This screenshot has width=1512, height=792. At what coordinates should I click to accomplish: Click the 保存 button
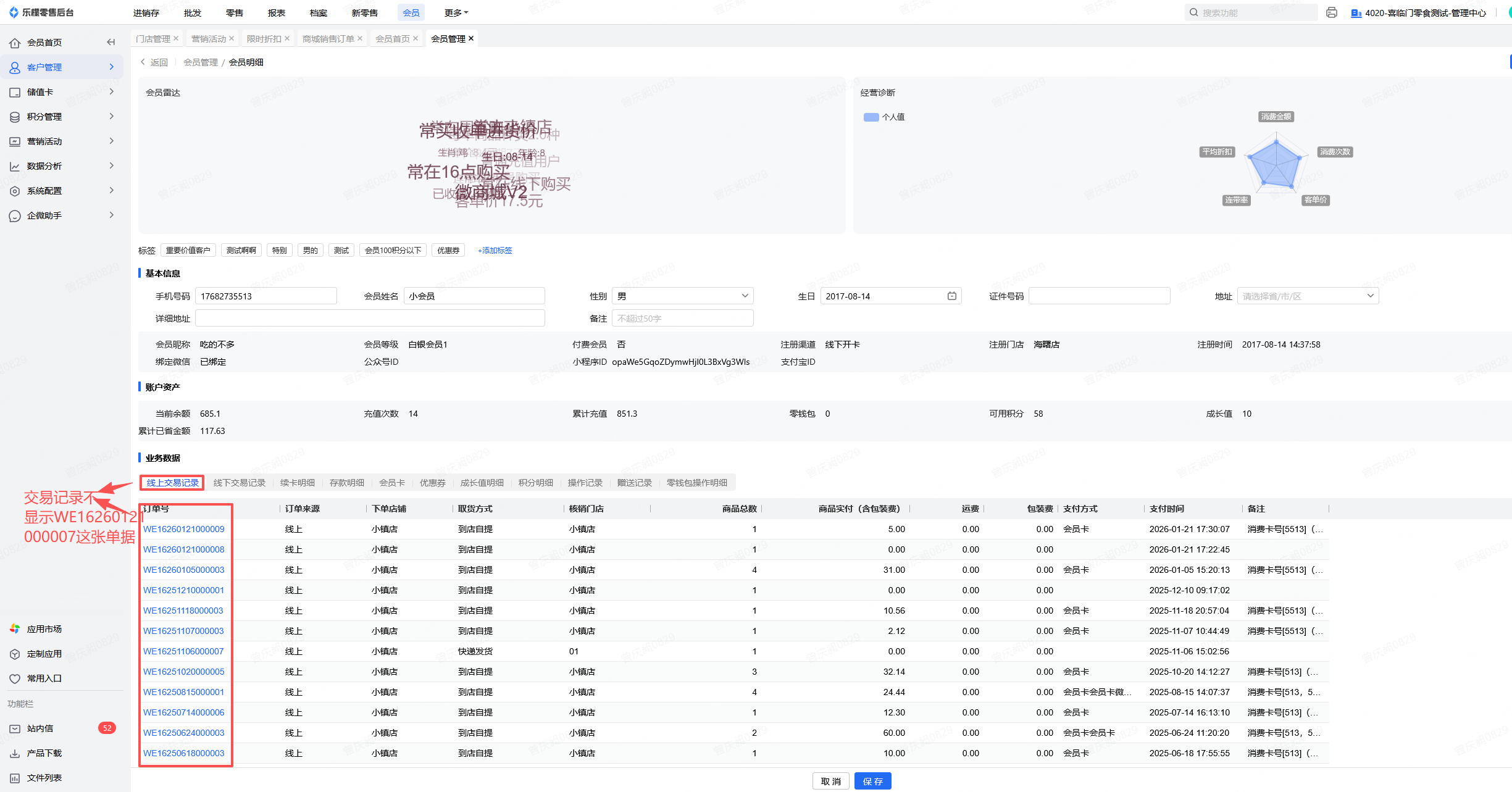point(872,781)
